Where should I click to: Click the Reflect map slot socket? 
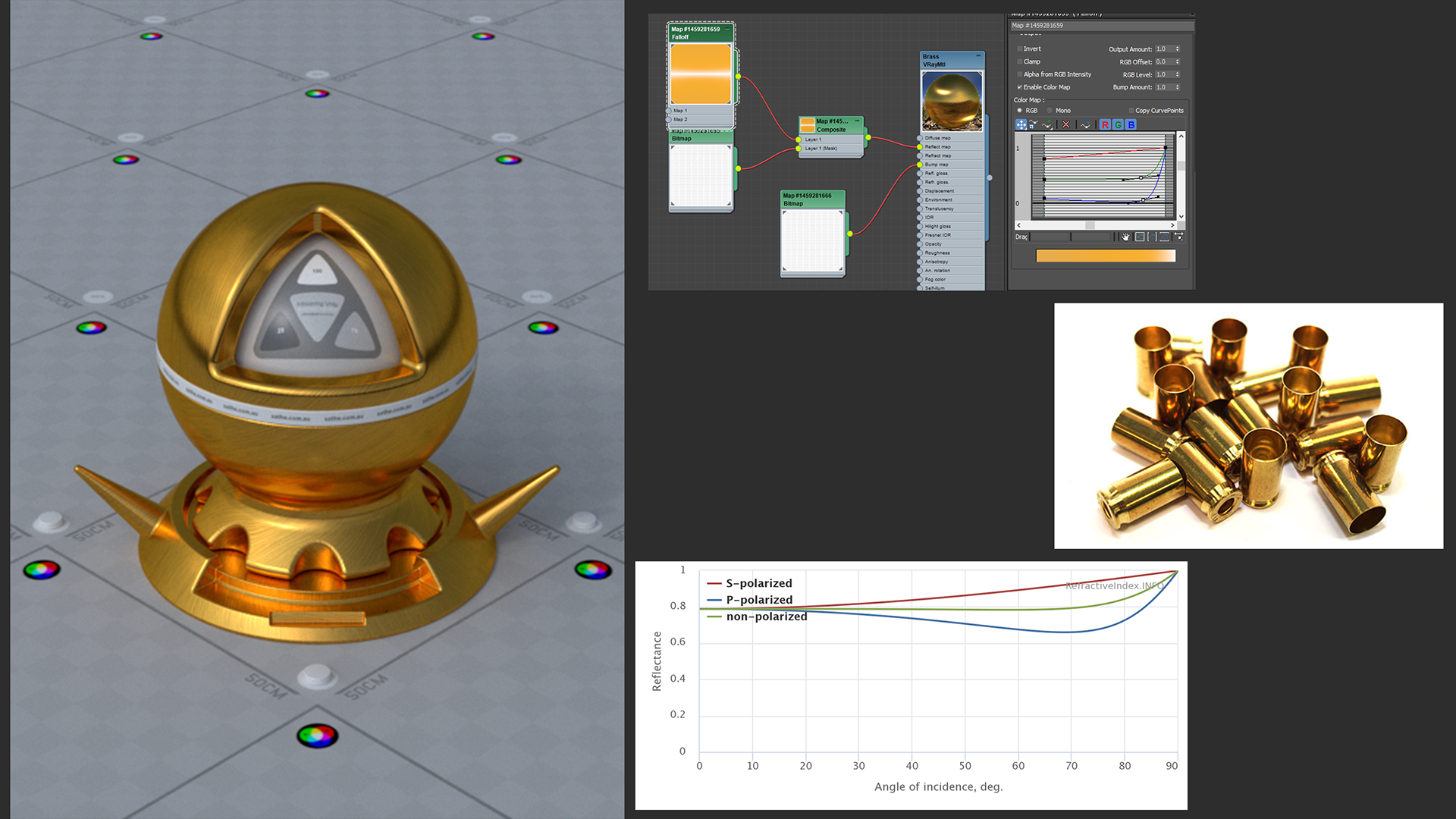pyautogui.click(x=920, y=146)
